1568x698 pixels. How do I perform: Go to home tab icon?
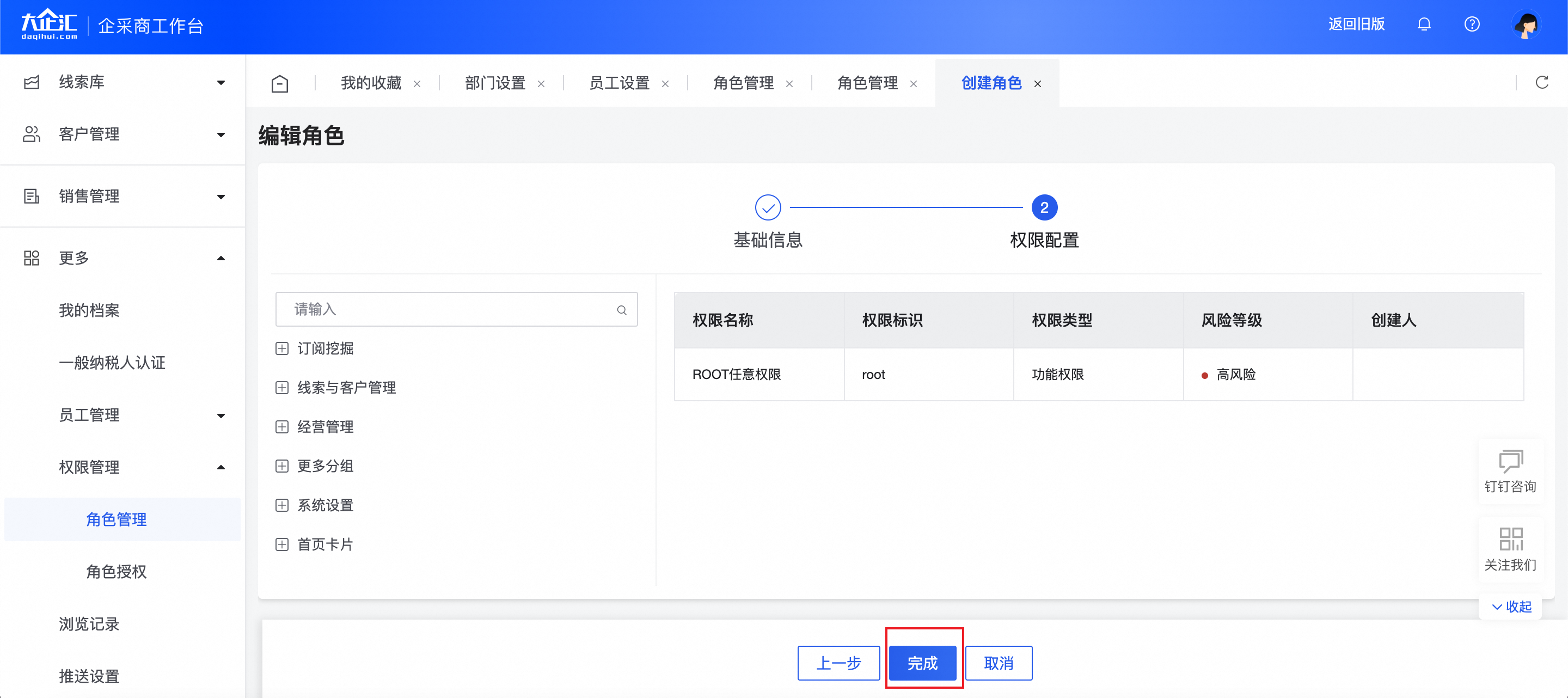coord(279,83)
